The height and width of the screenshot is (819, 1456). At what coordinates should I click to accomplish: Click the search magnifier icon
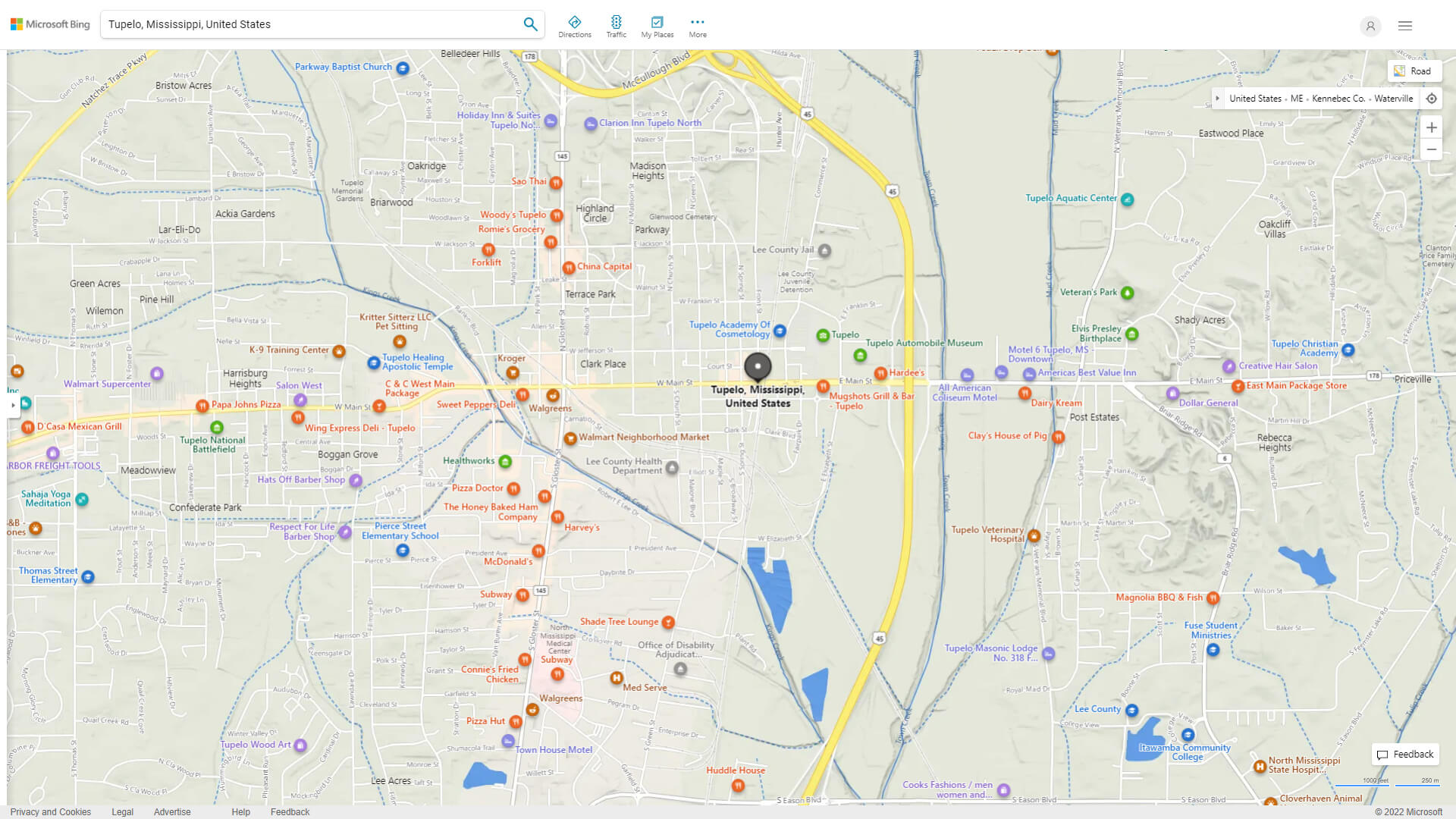[x=530, y=24]
